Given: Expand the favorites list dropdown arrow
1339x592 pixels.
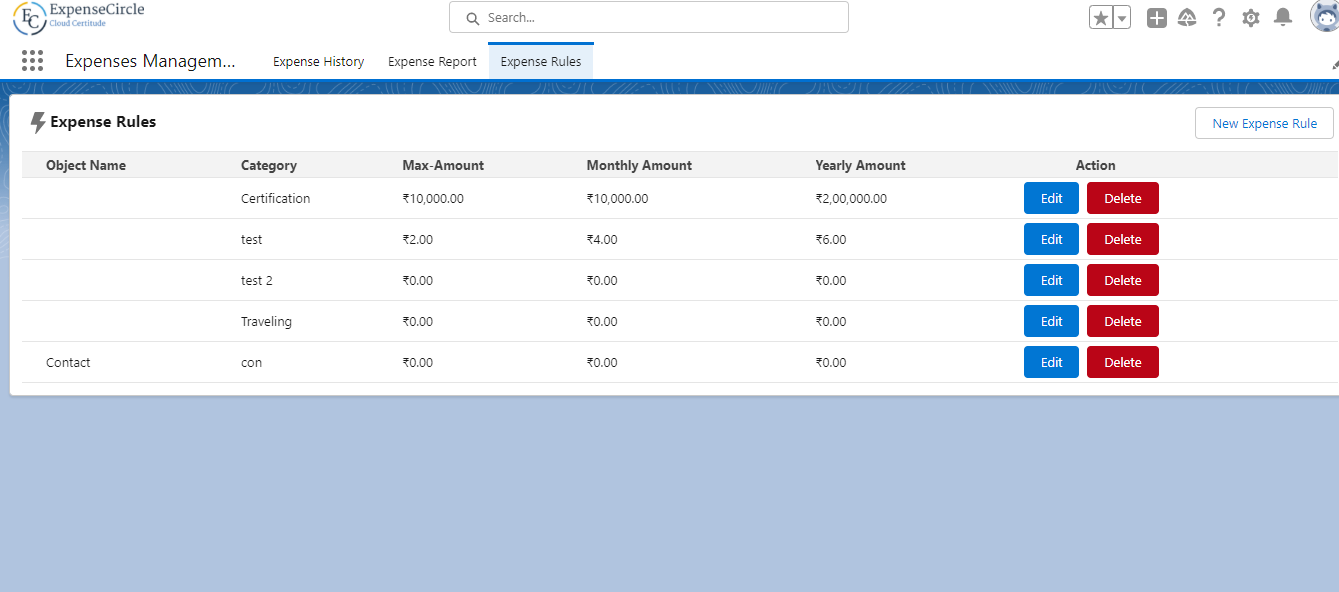Looking at the screenshot, I should click(1122, 18).
